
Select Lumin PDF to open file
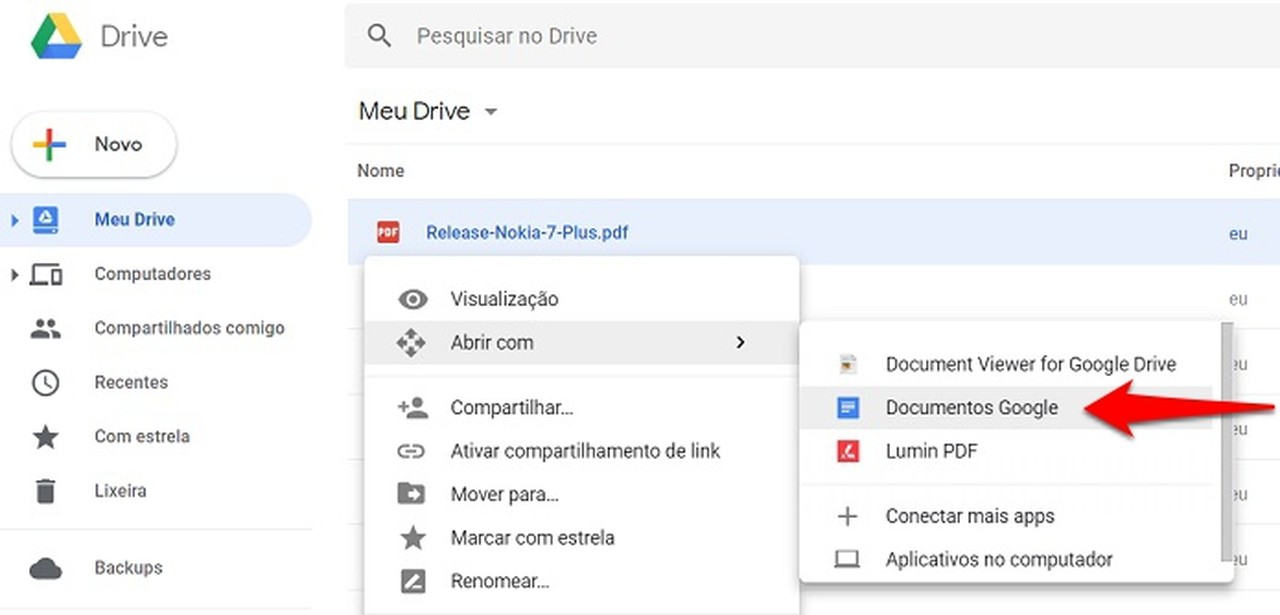click(931, 451)
